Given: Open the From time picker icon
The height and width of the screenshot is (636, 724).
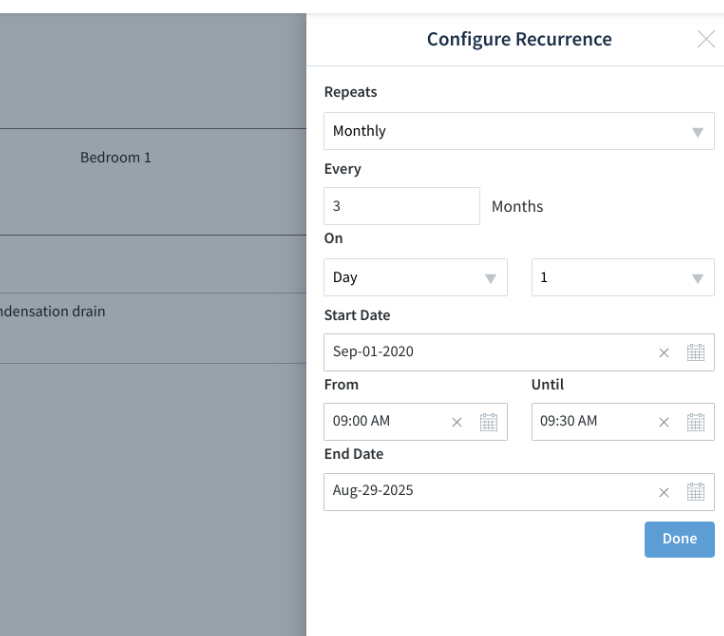Looking at the screenshot, I should pos(489,422).
